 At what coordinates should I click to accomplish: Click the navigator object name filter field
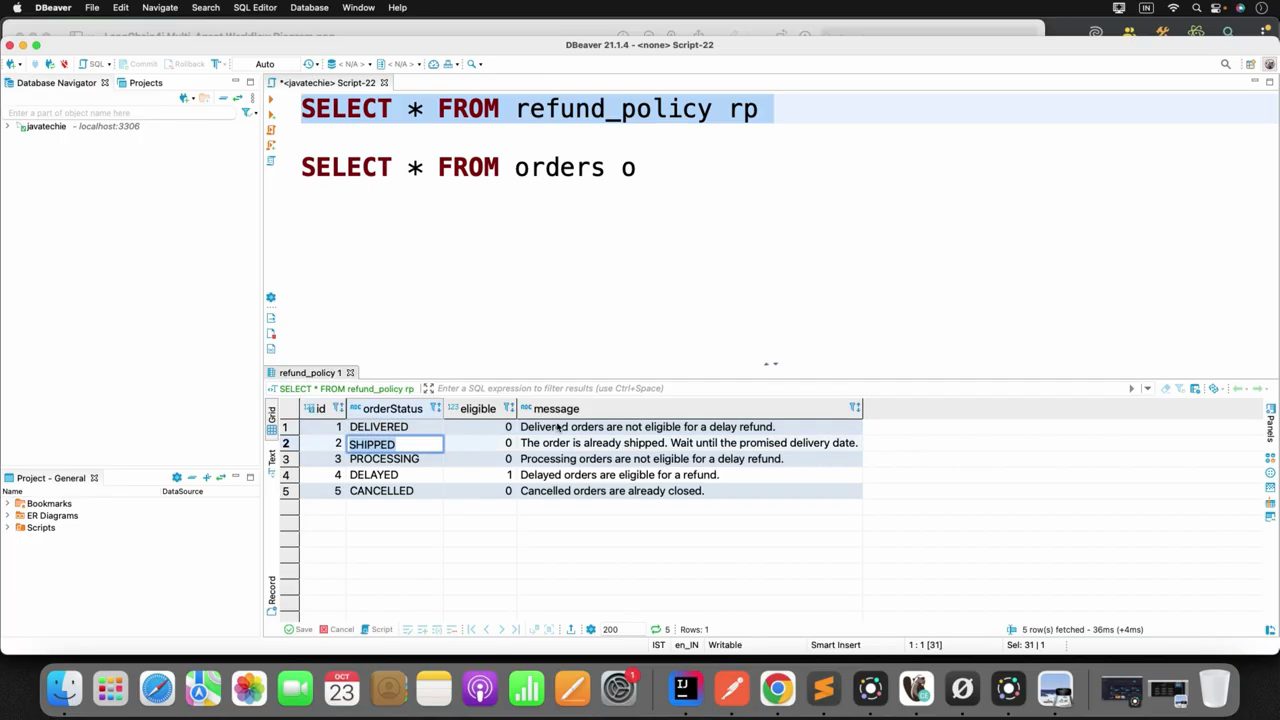point(120,113)
